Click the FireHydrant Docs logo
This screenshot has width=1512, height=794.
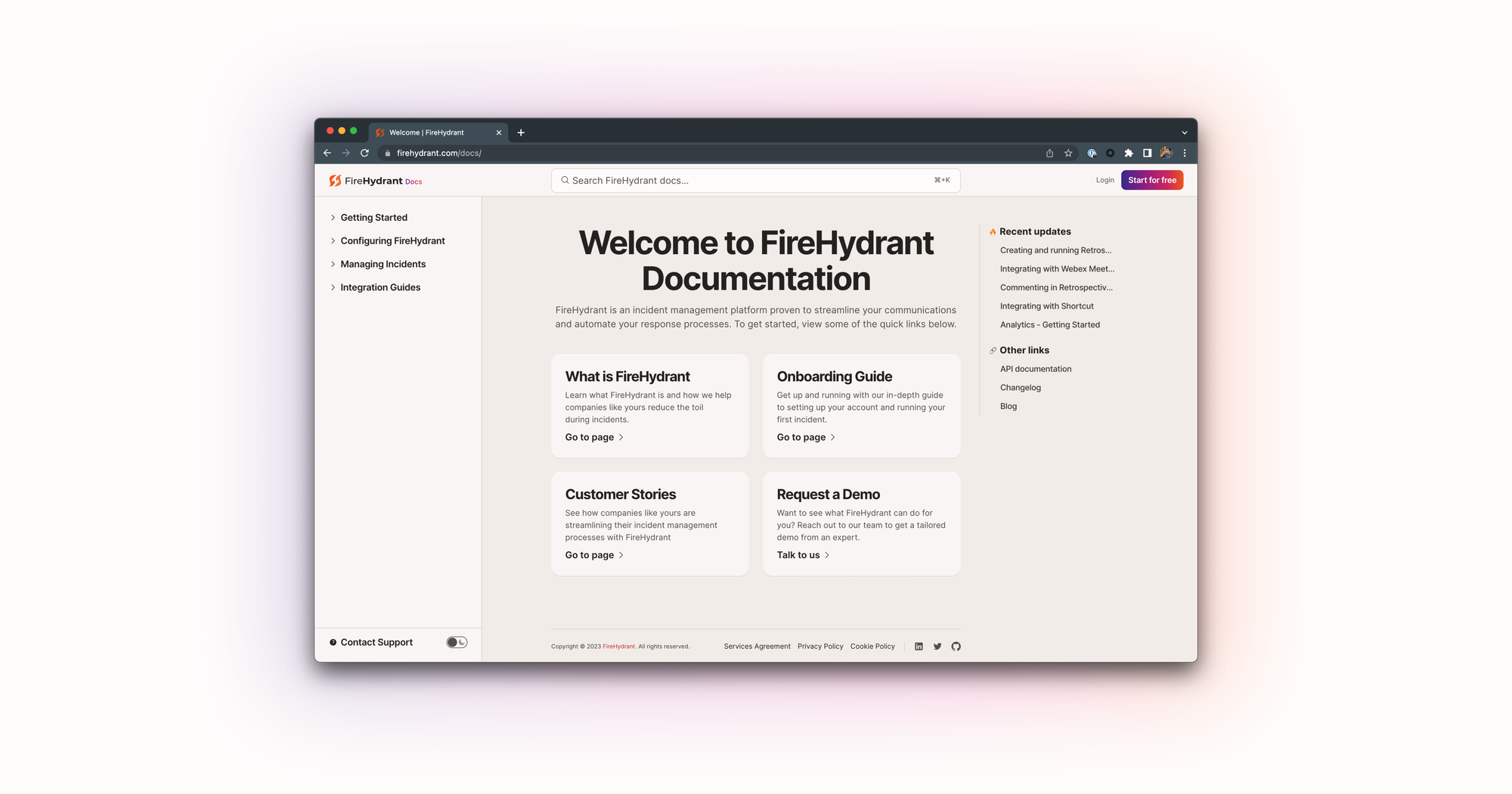(x=376, y=181)
